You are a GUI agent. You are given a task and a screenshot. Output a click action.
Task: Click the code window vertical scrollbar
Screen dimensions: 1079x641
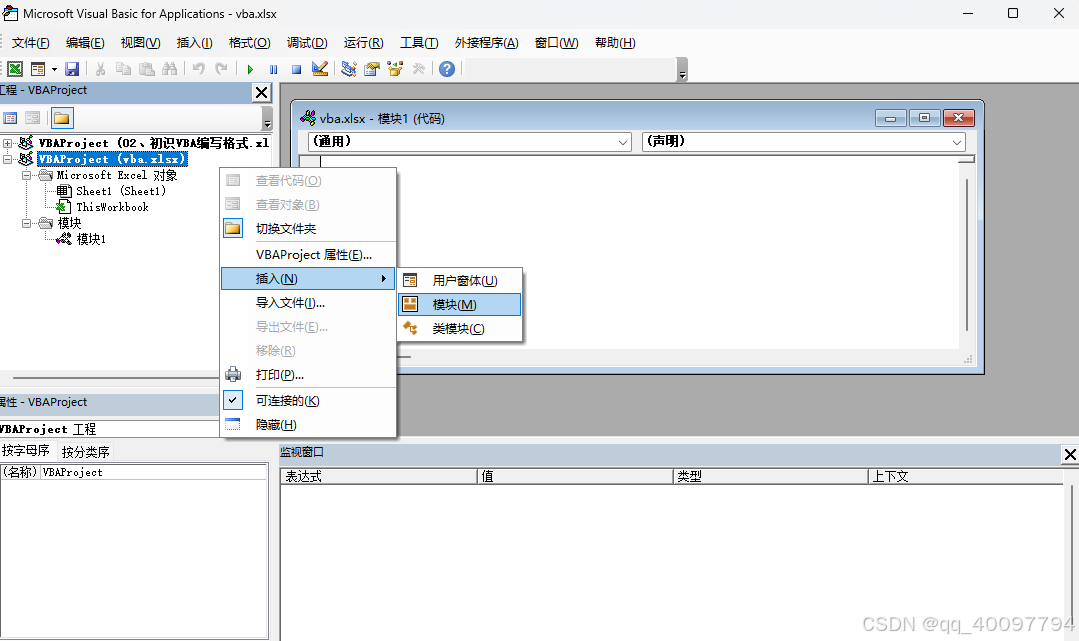tap(967, 255)
